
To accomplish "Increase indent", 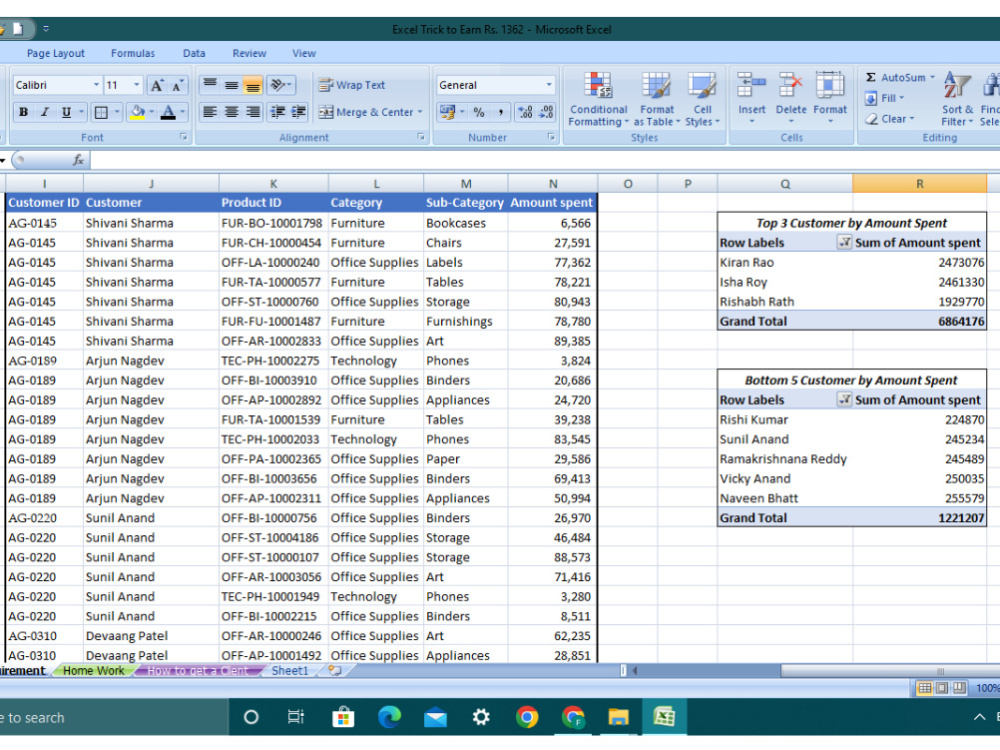I will point(298,112).
